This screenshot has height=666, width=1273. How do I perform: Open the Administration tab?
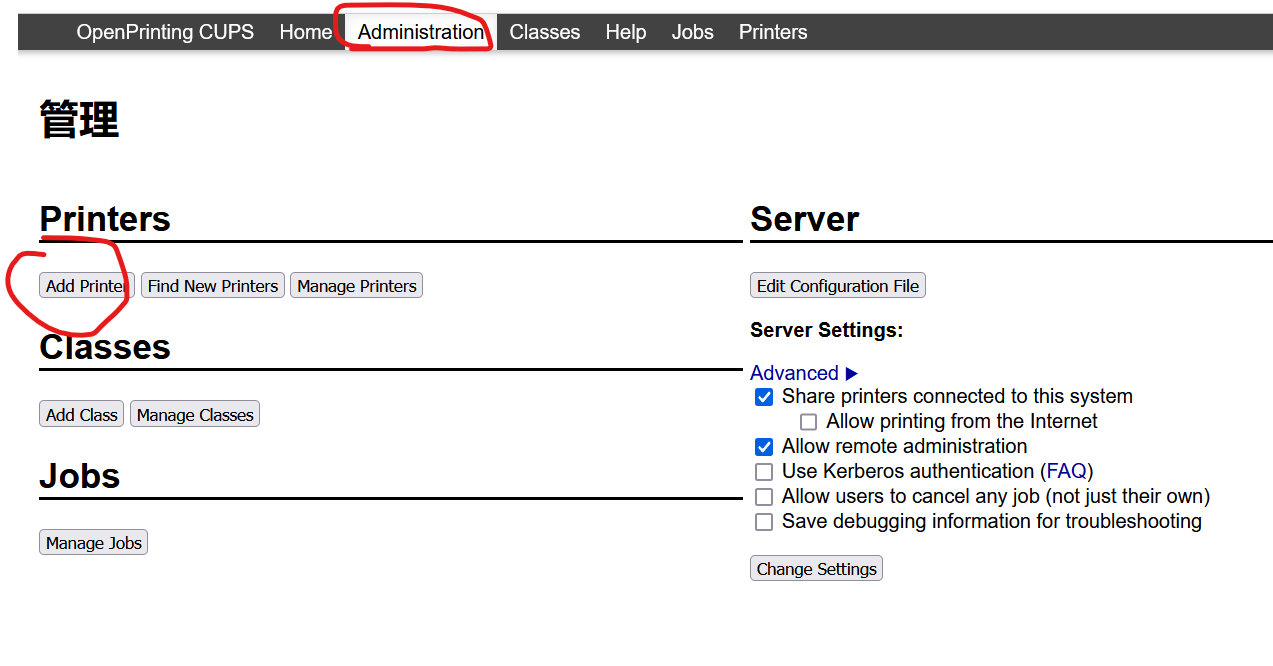coord(420,32)
